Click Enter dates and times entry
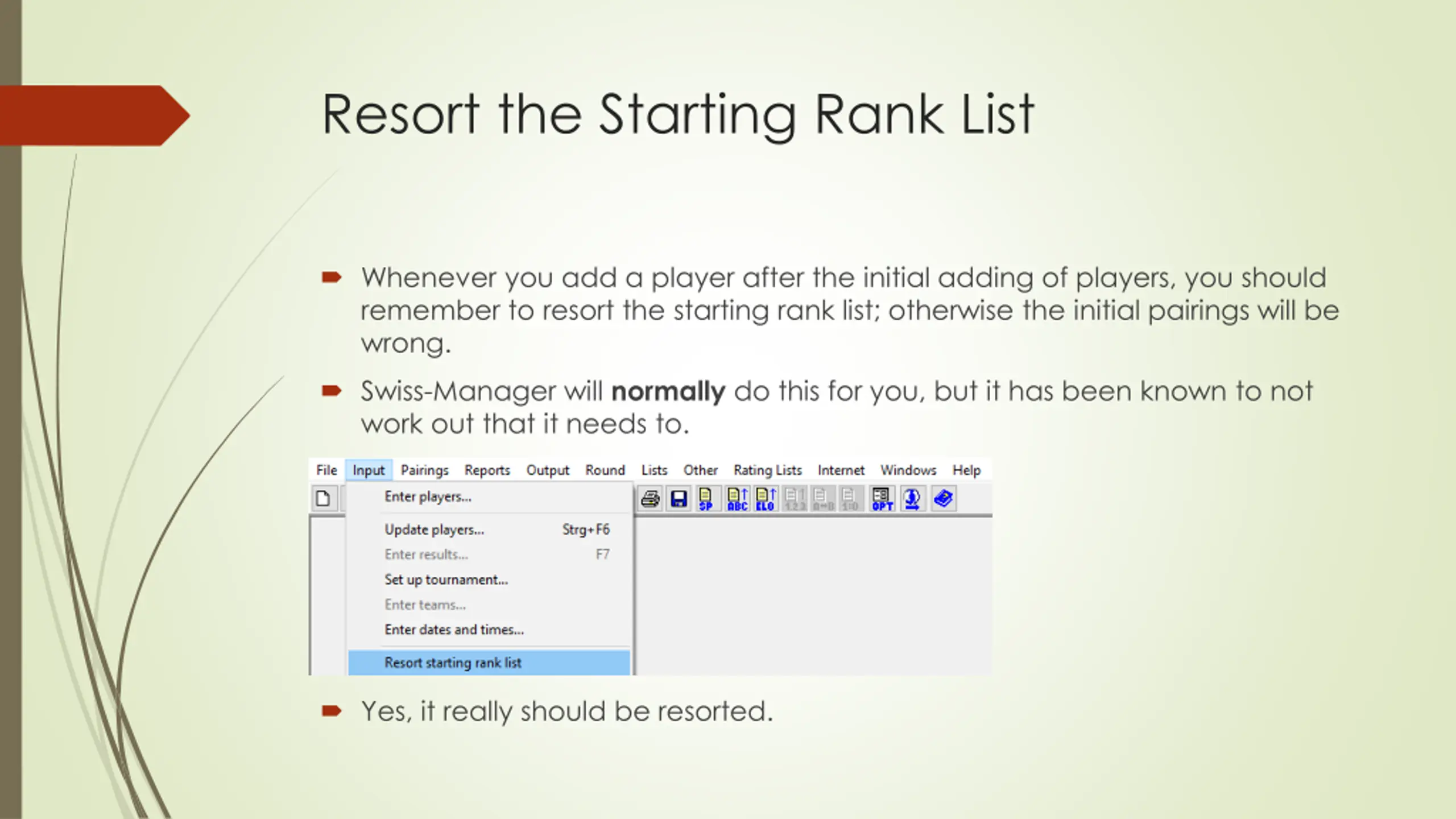This screenshot has height=819, width=1456. [x=454, y=630]
